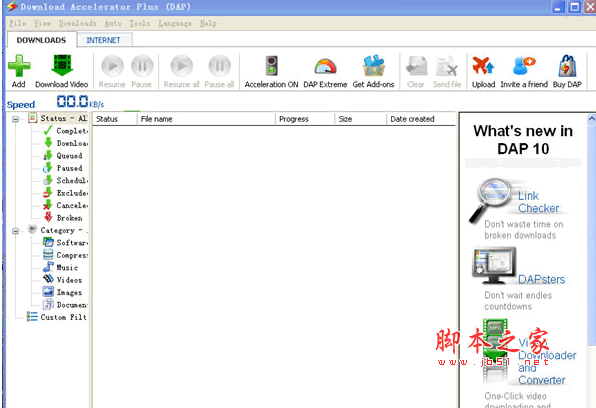
Task: Select the Excluded filter
Action: click(66, 193)
